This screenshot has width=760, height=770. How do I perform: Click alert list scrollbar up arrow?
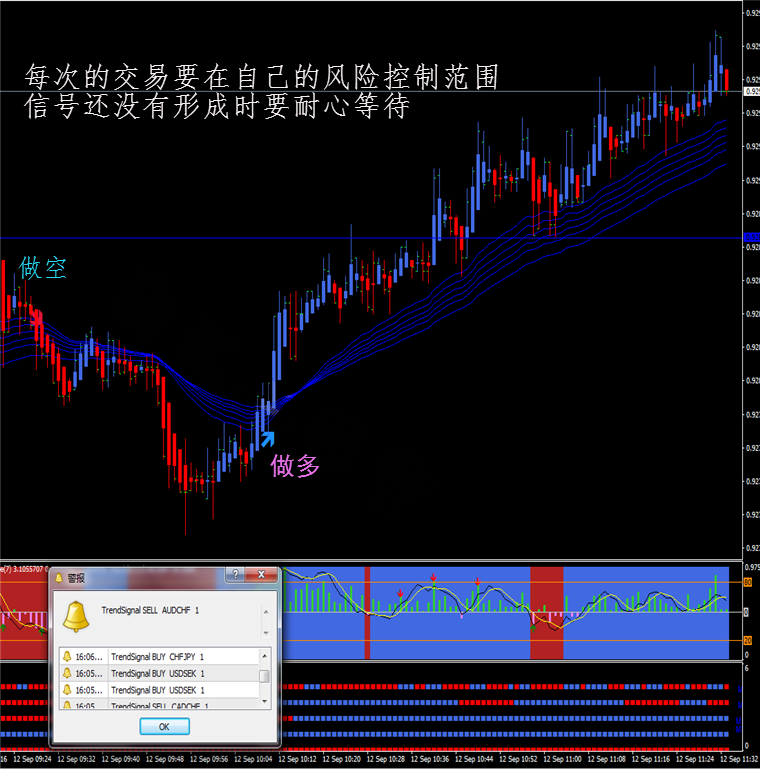(264, 656)
